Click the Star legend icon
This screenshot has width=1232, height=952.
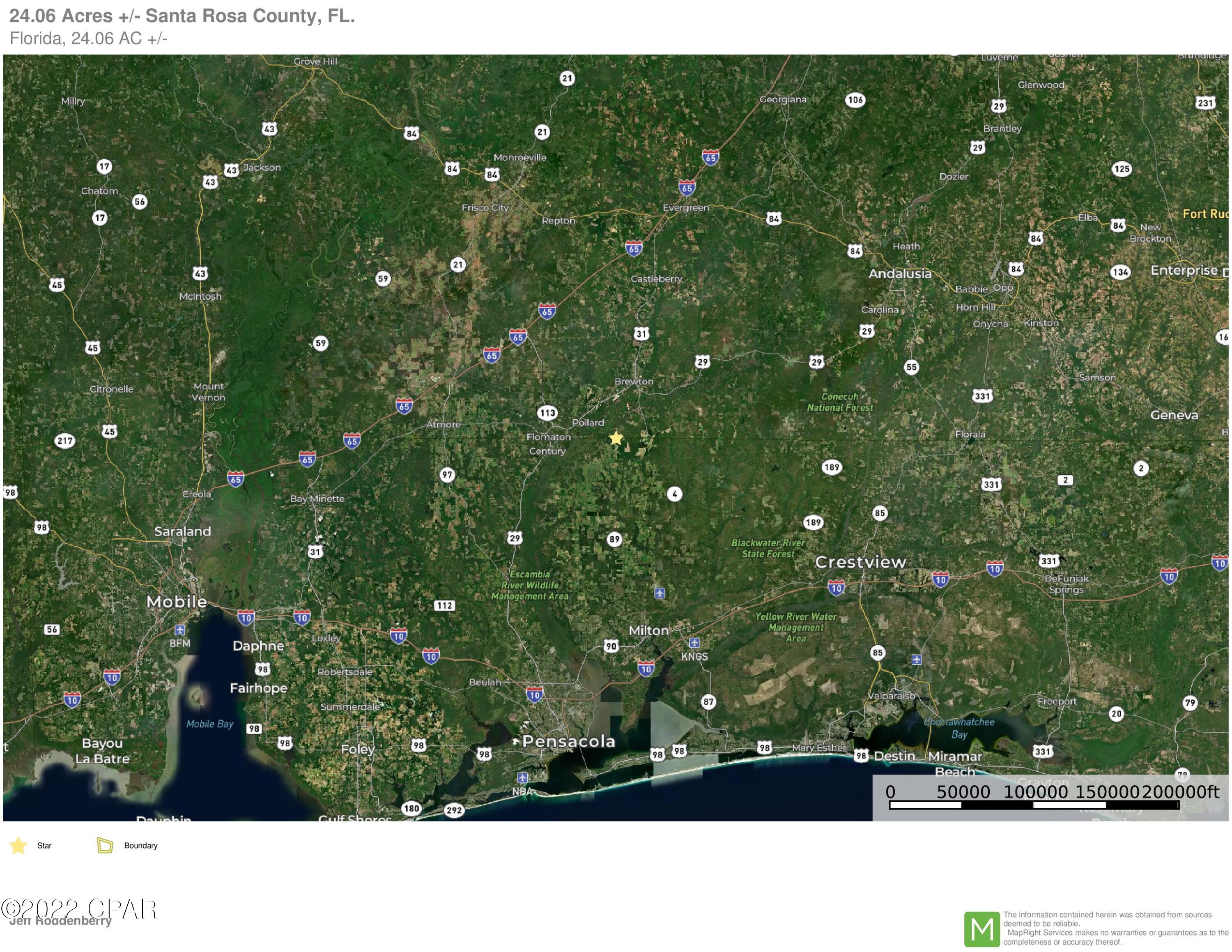(18, 845)
